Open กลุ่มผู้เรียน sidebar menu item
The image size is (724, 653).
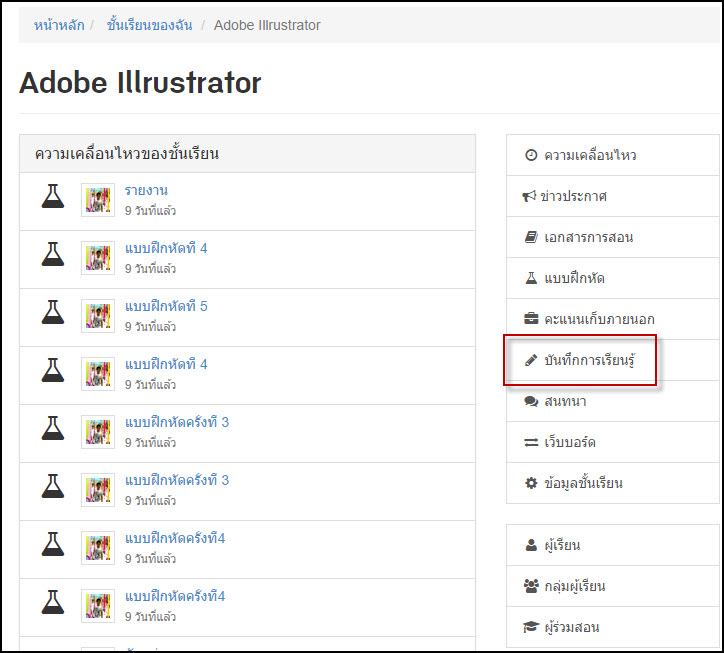[613, 586]
